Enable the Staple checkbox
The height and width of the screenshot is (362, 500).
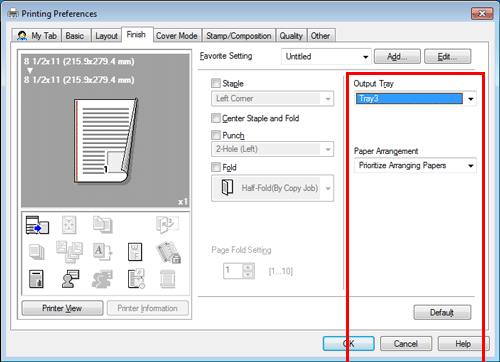pyautogui.click(x=216, y=83)
